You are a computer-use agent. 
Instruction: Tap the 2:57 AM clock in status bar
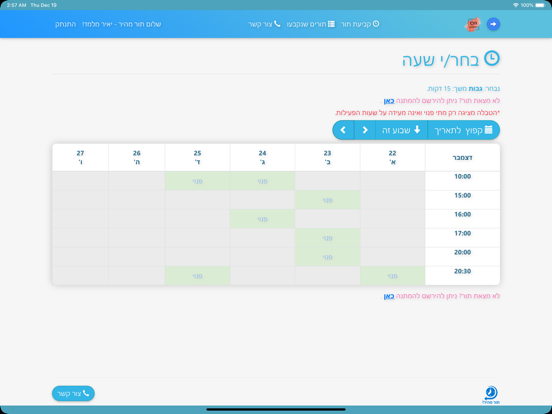tap(16, 5)
